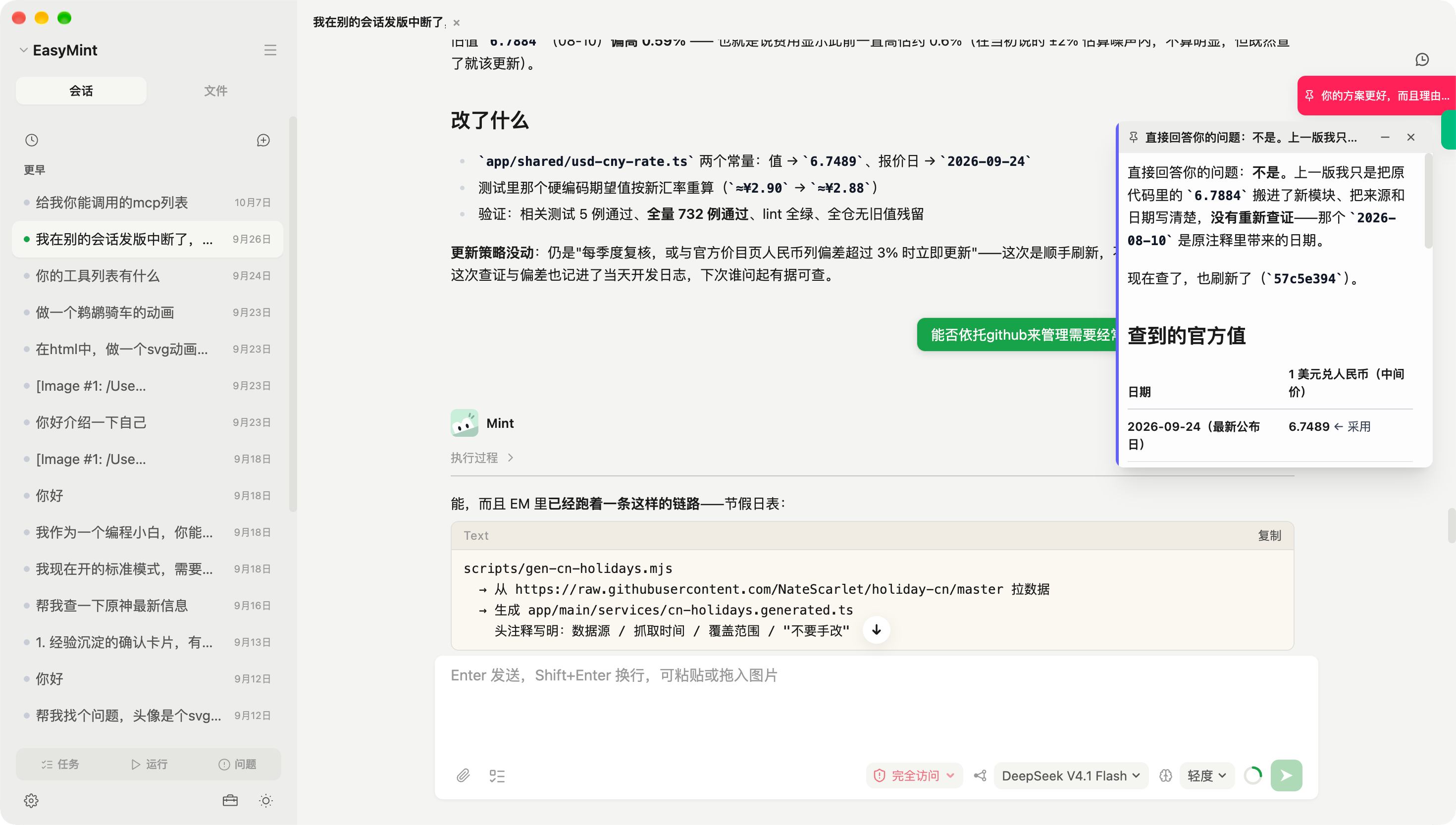The image size is (1456, 825).
Task: Copy the code block with 复制
Action: click(1269, 535)
